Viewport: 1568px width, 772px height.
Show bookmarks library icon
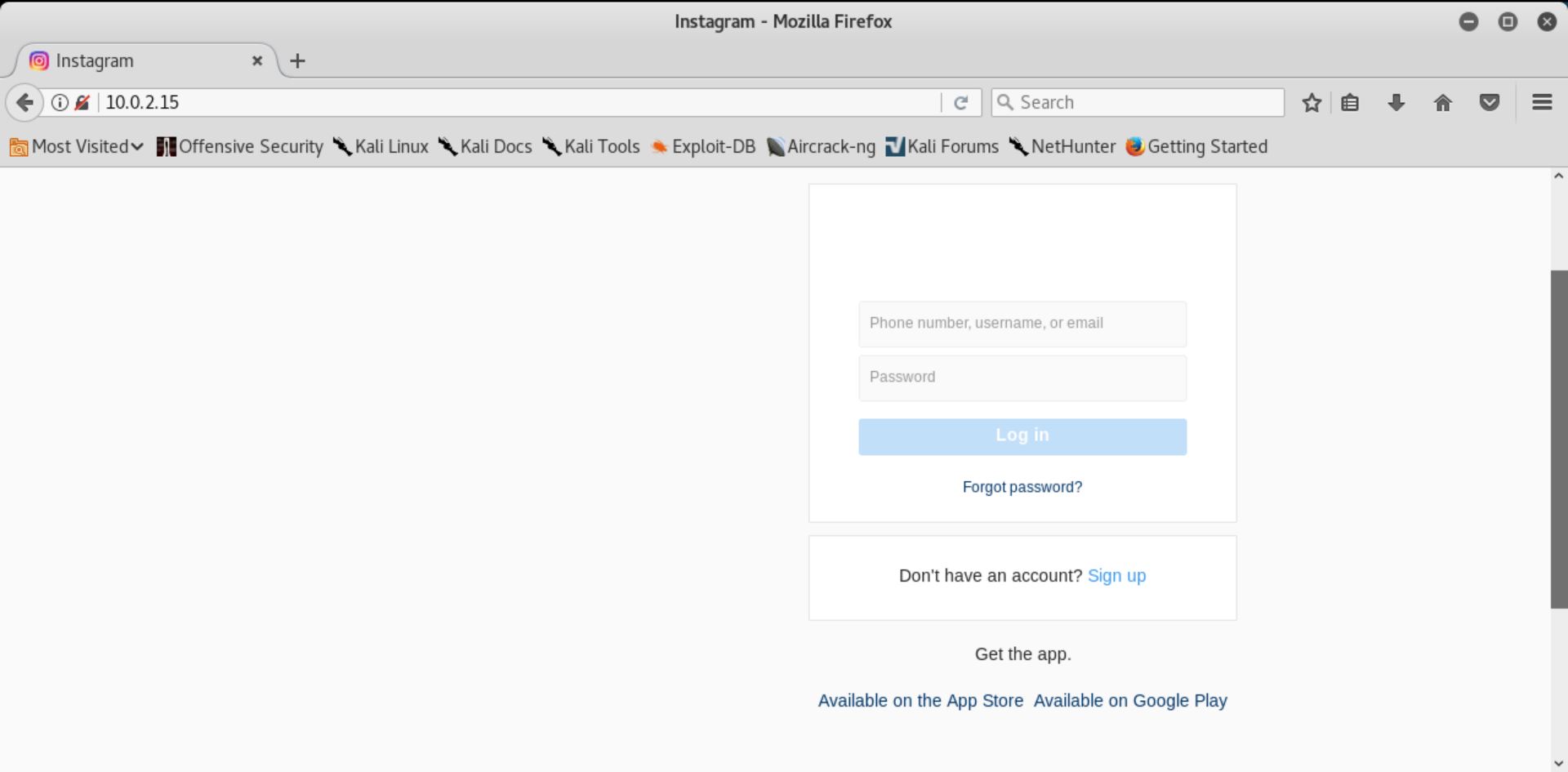click(x=1350, y=102)
